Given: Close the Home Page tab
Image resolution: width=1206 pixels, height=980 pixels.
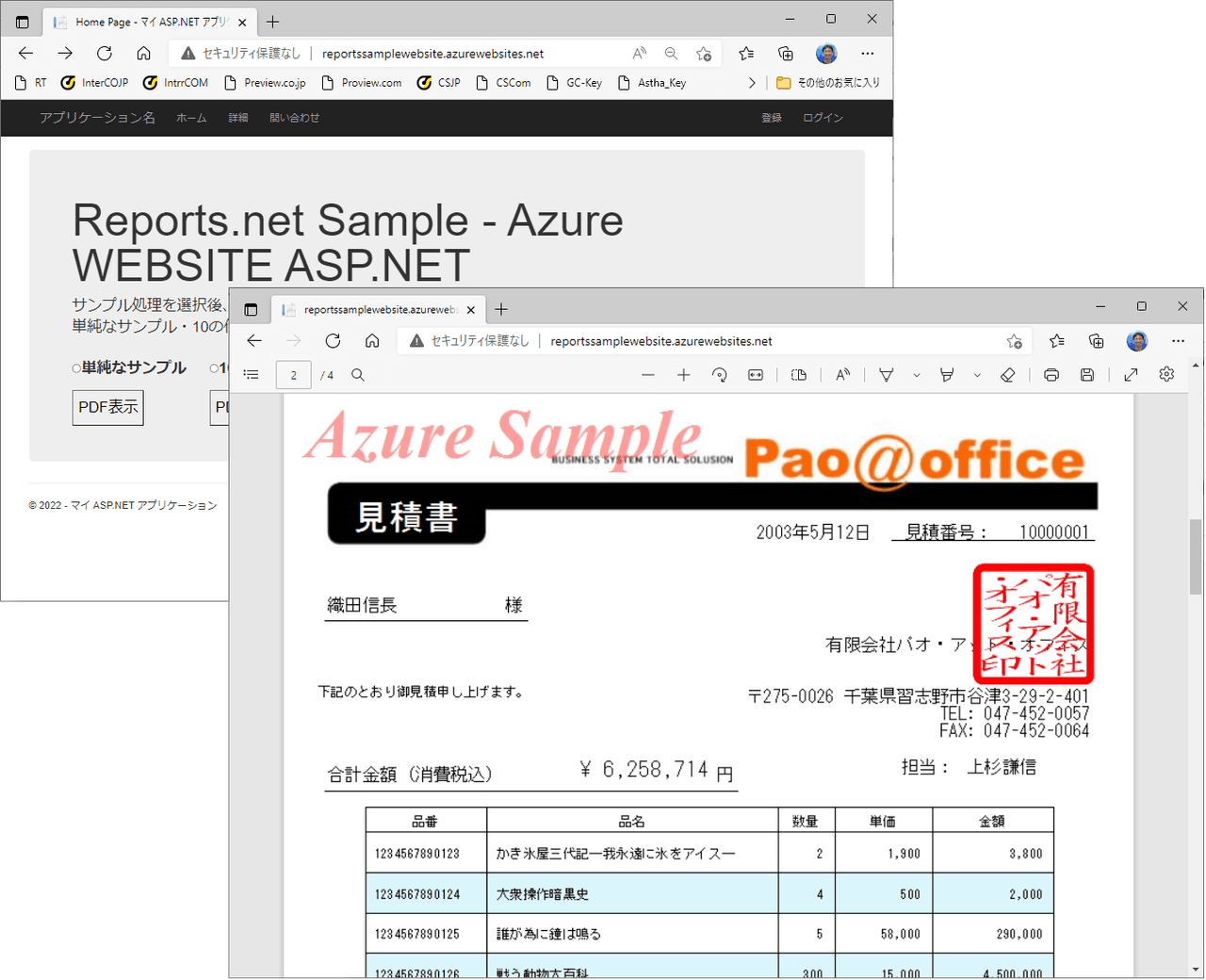Looking at the screenshot, I should click(242, 22).
